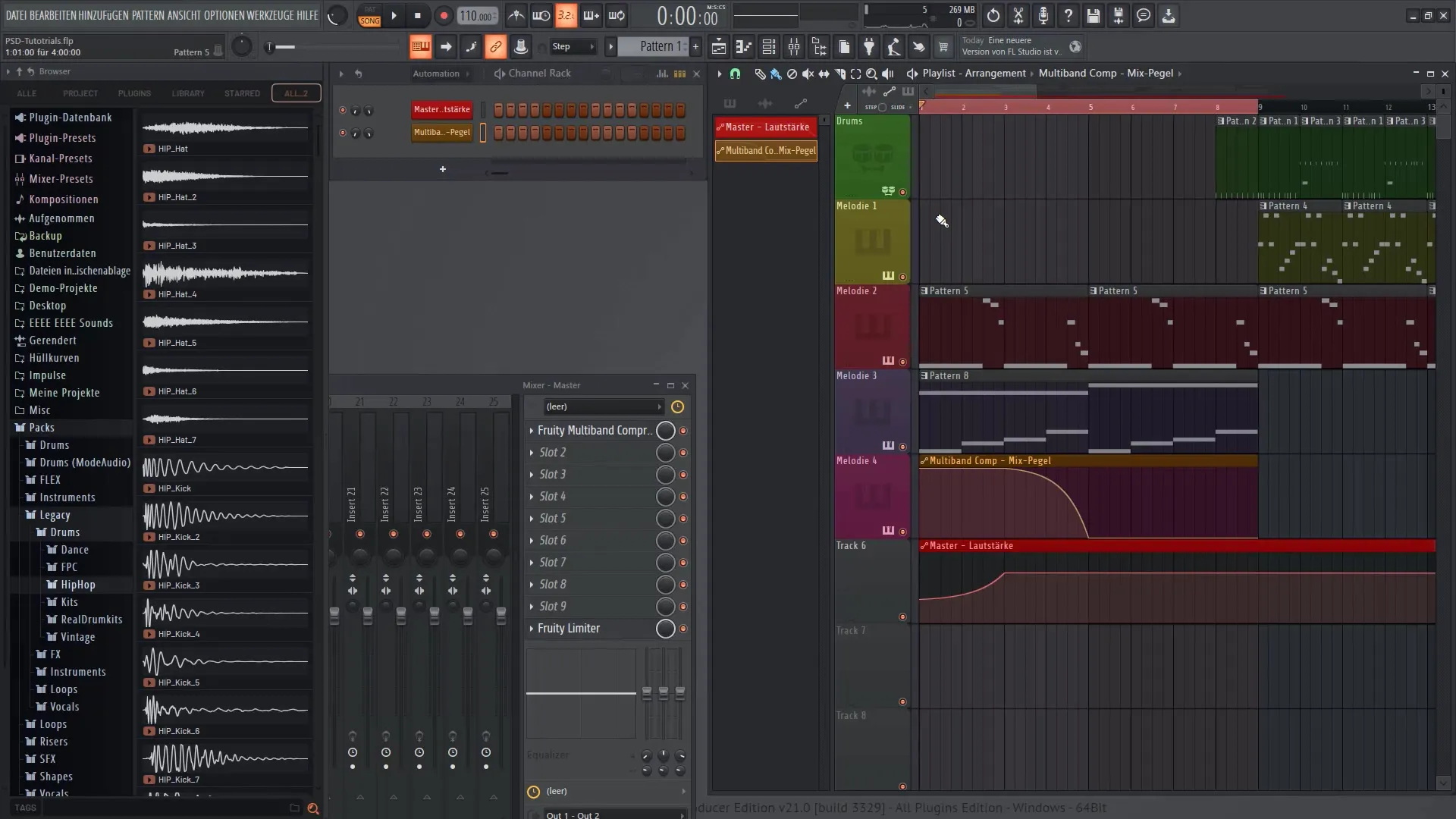Open the piano roll view button

pos(744,47)
